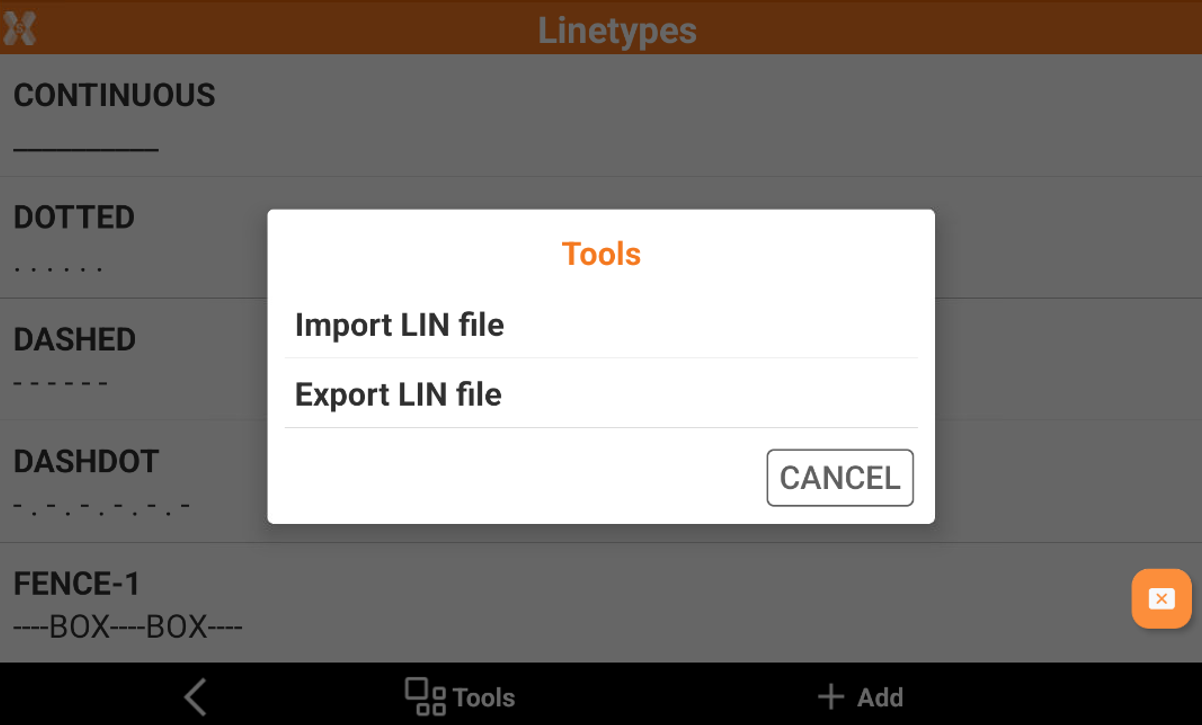Tap the BOX pattern preview under FENCE-1

128,628
